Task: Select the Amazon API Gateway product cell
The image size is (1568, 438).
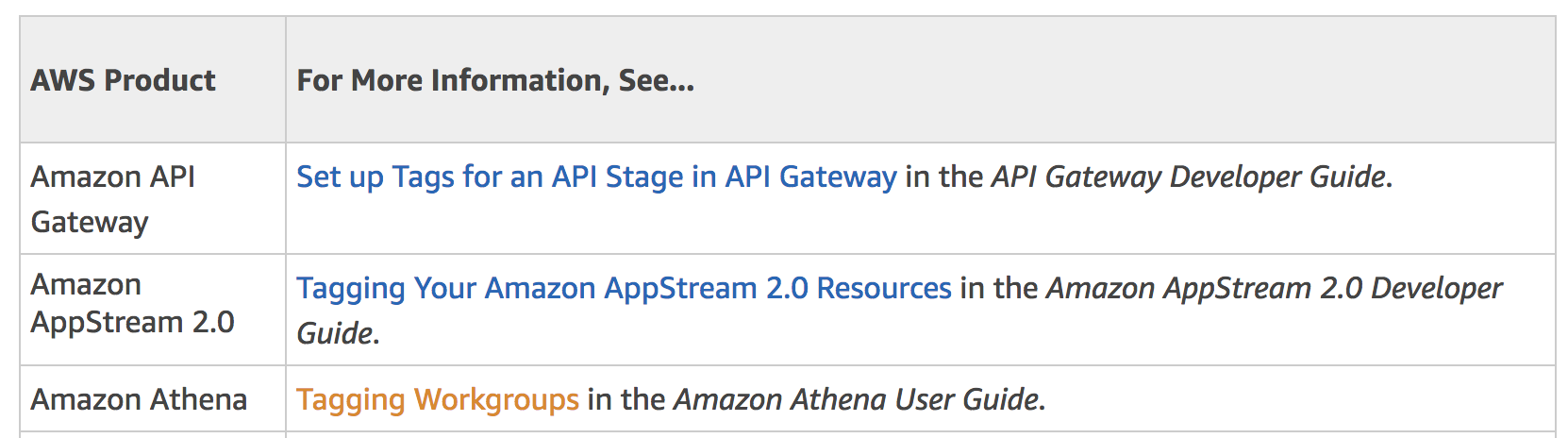Action: click(112, 198)
